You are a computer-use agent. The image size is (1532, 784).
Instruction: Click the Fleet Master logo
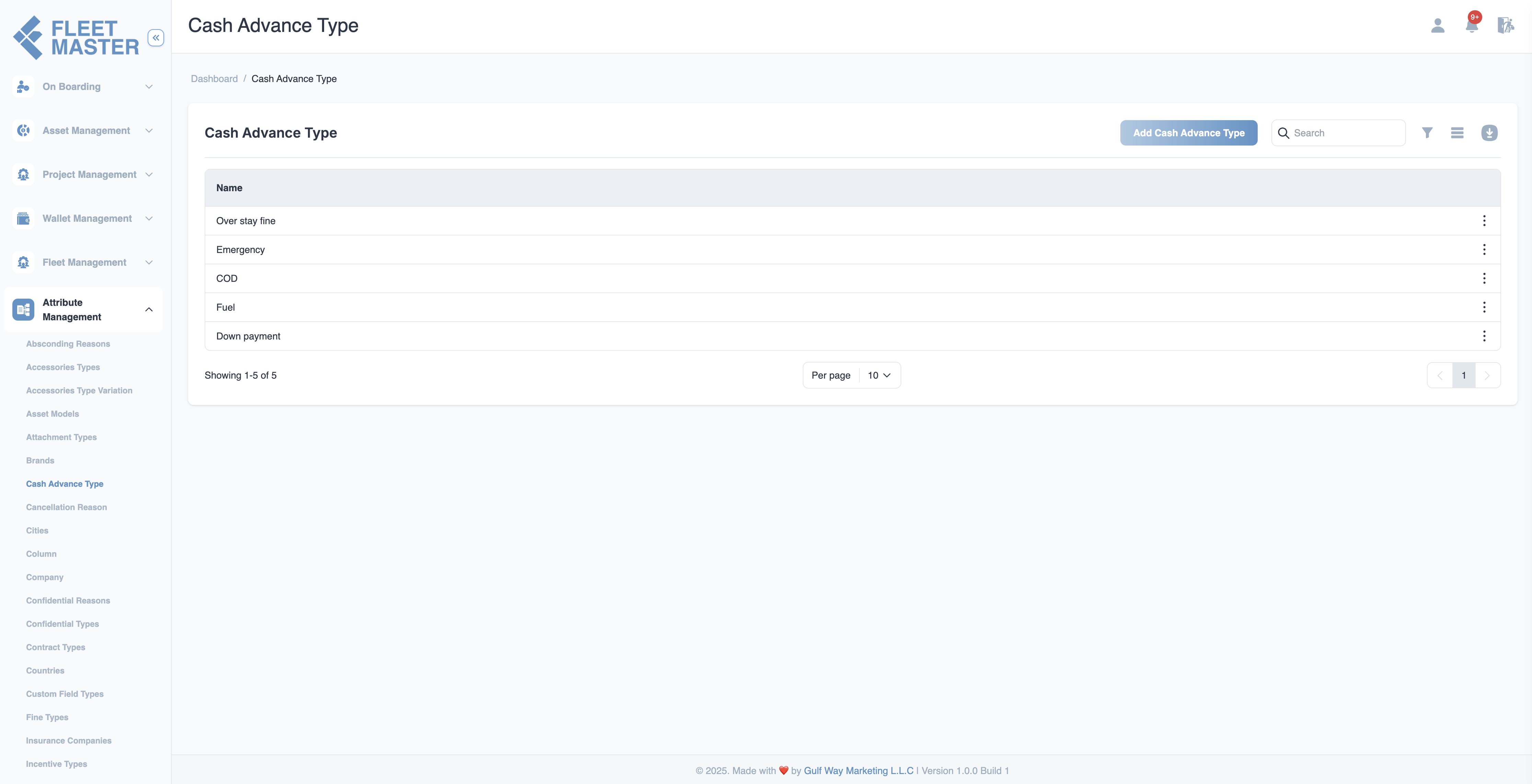(x=76, y=37)
